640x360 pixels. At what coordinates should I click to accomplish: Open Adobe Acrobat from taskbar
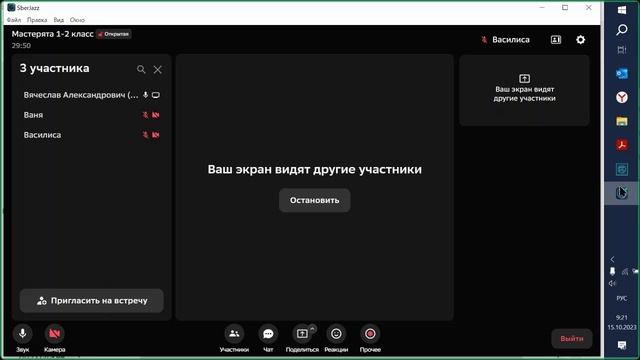622,144
